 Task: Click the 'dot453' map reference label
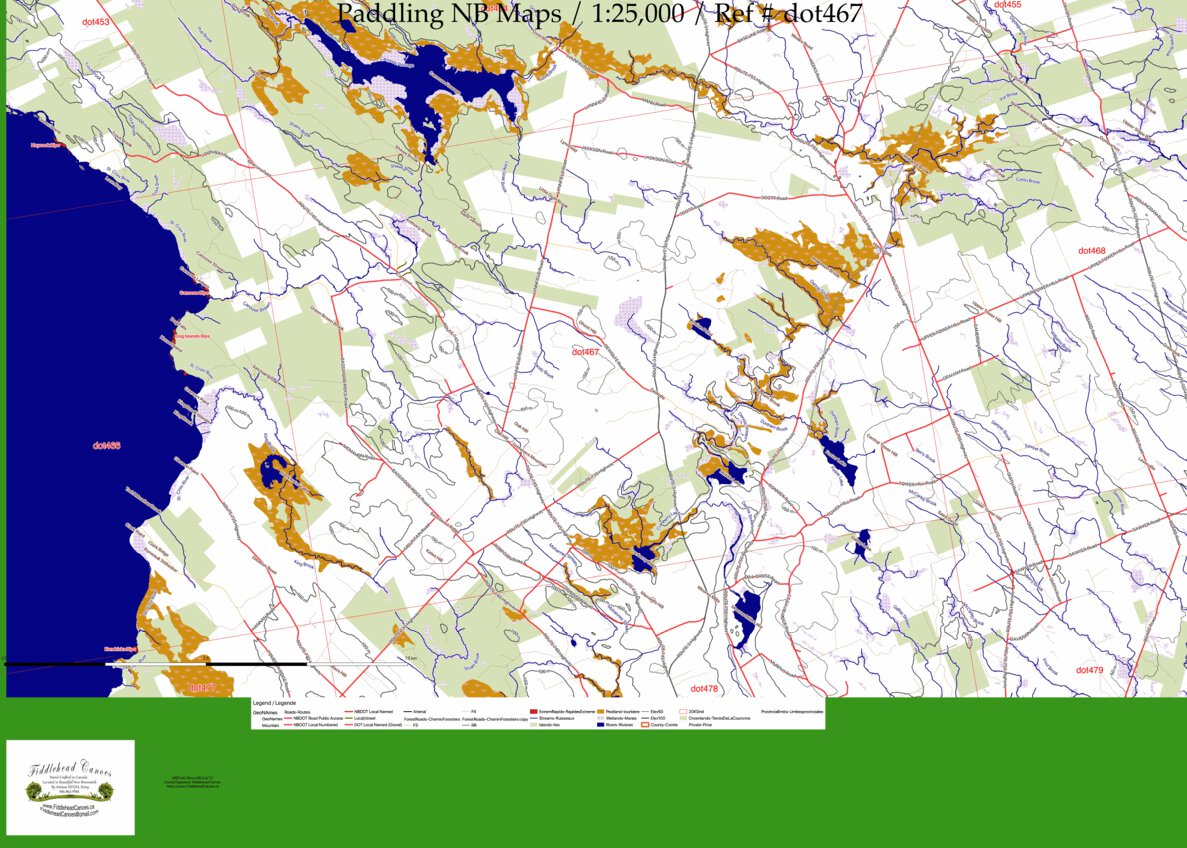(95, 22)
